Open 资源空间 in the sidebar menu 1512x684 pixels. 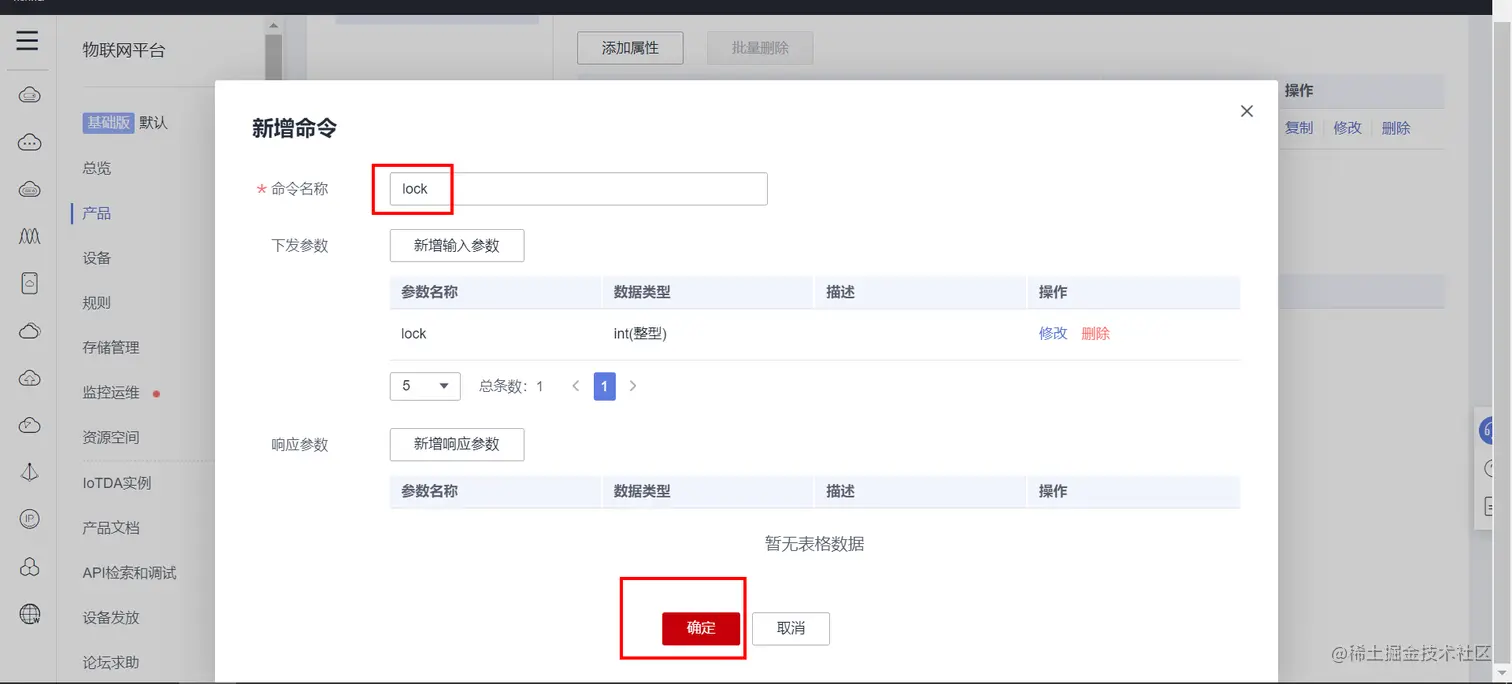click(111, 438)
